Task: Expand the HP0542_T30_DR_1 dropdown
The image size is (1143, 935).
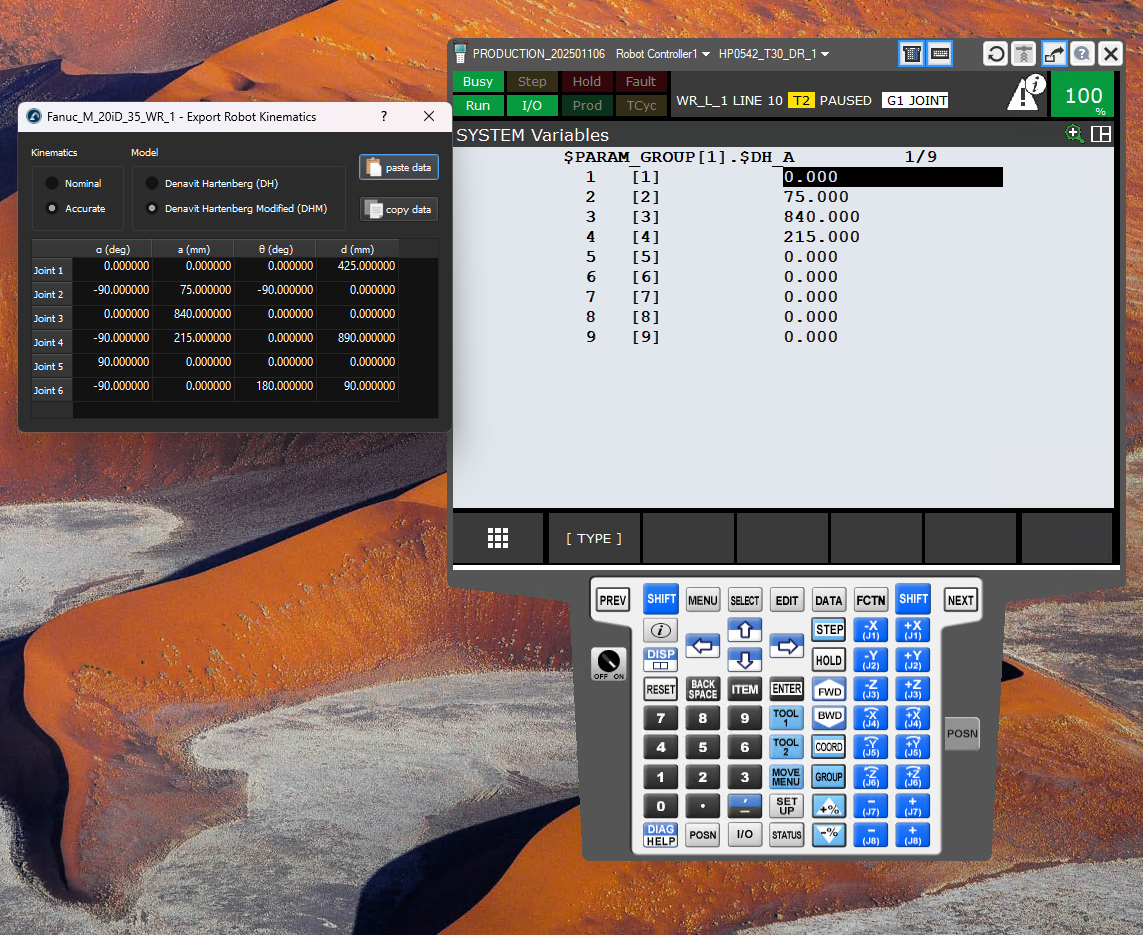Action: click(x=774, y=54)
